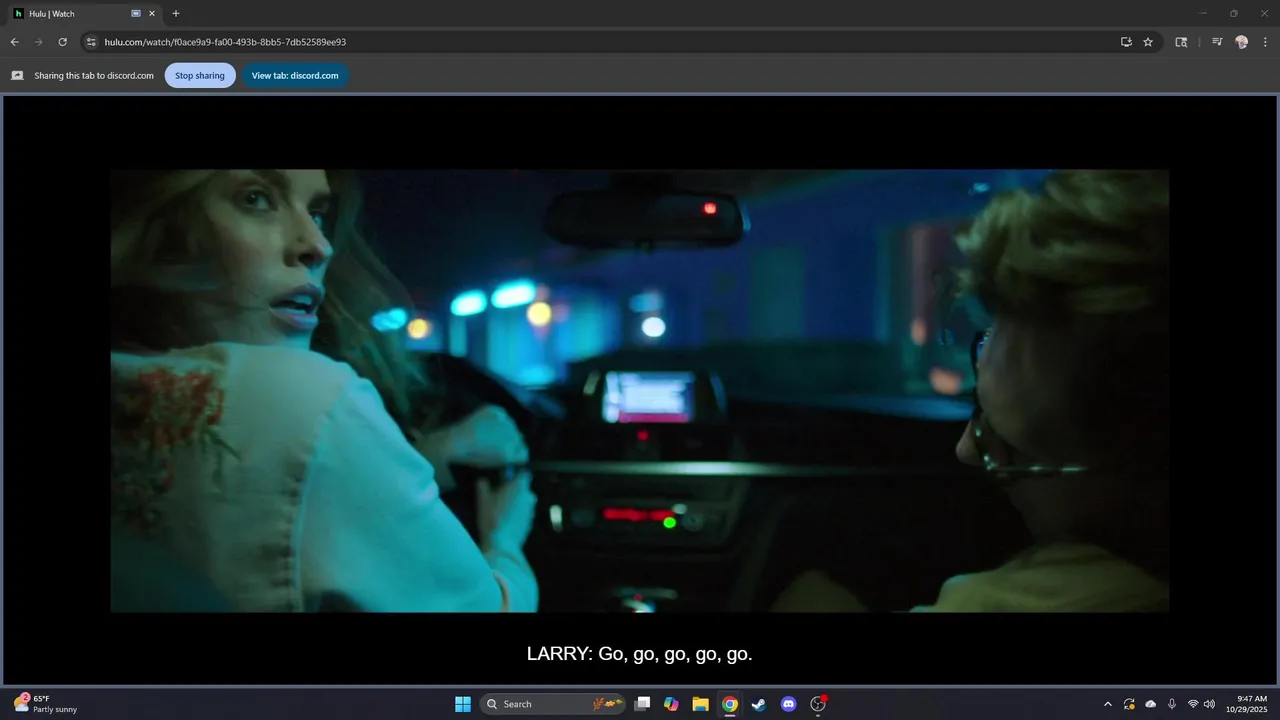Click the microphone tray icon

pyautogui.click(x=1172, y=704)
